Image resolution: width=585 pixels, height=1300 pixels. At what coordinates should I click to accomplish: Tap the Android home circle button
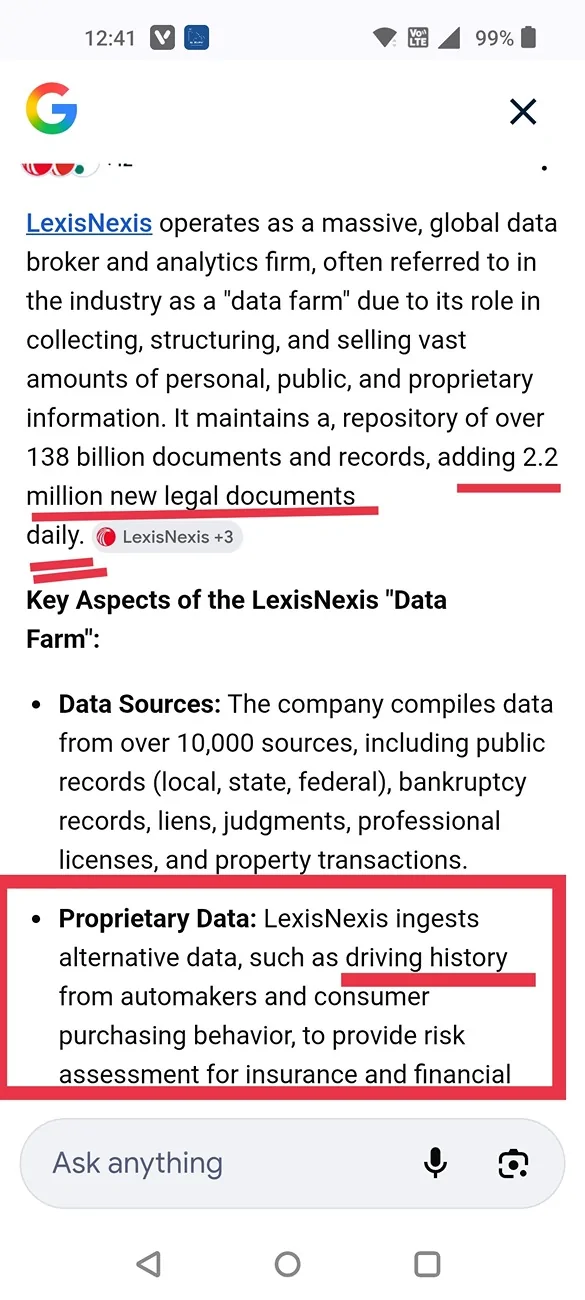pos(288,1264)
